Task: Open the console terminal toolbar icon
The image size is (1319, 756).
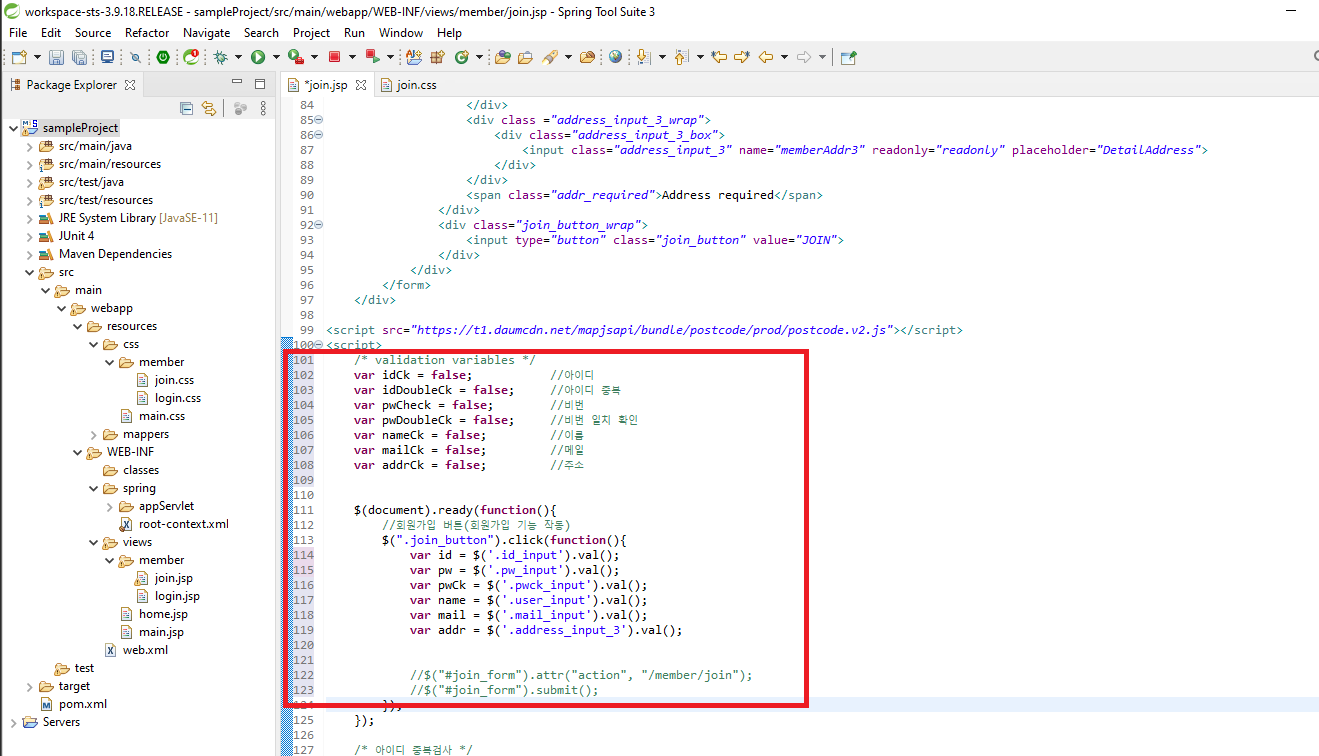Action: (x=107, y=57)
